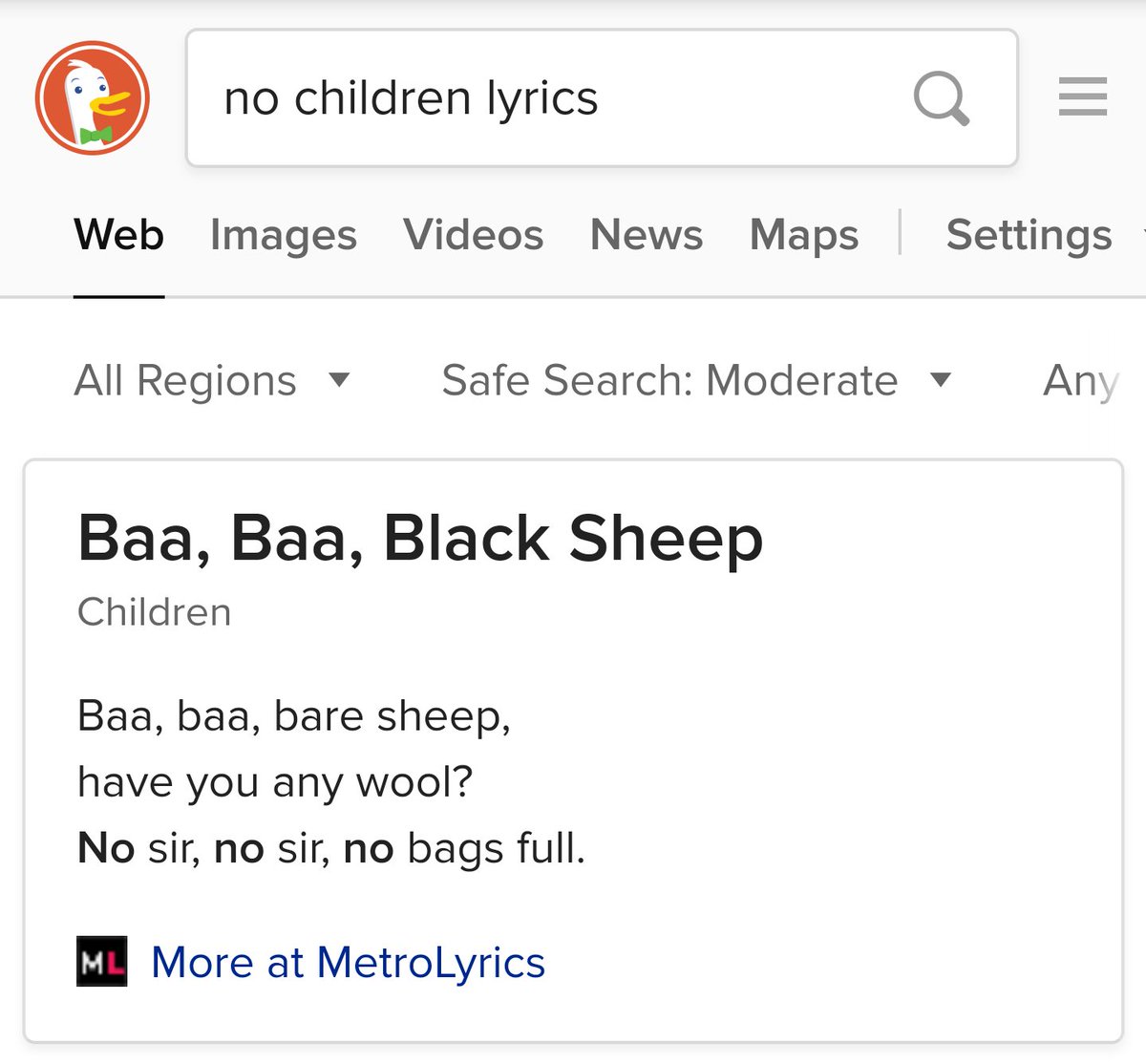This screenshot has width=1146, height=1064.
Task: Click the 'Baa, Baa, Black Sheep' title
Action: [420, 539]
